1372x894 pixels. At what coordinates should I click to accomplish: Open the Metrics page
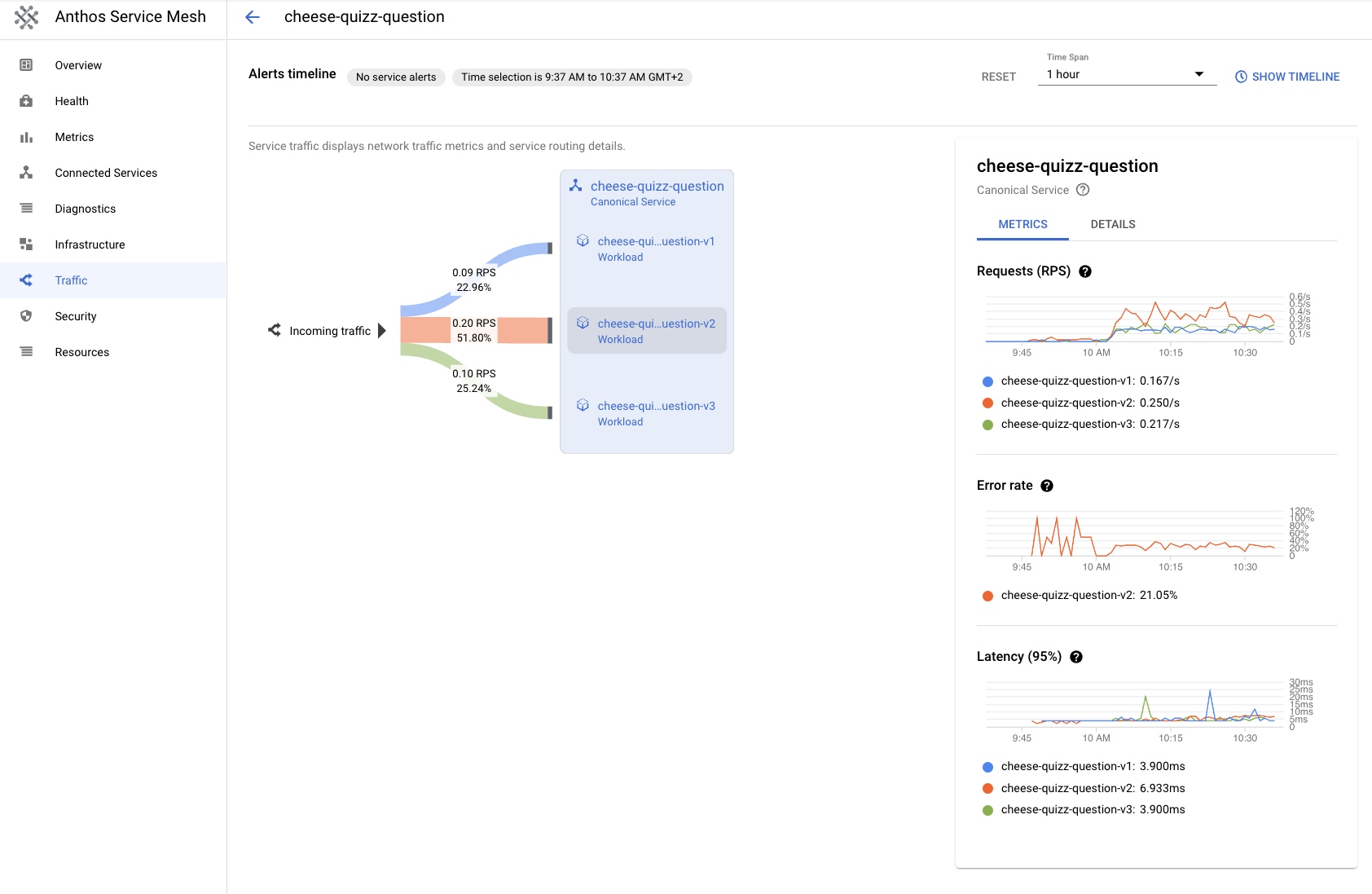coord(113,137)
